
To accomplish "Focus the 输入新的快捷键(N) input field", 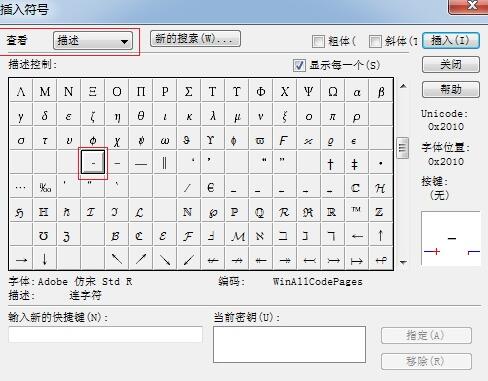I will pyautogui.click(x=105, y=334).
